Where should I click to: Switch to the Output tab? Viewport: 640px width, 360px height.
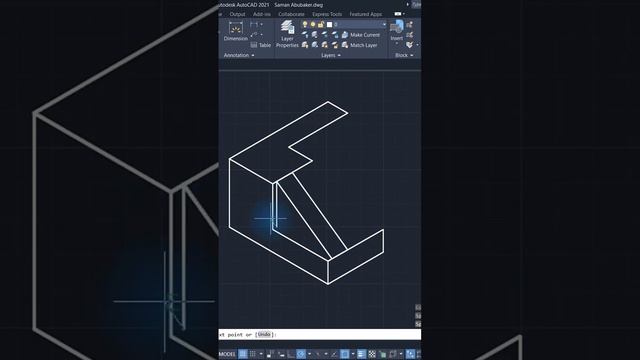coord(237,14)
